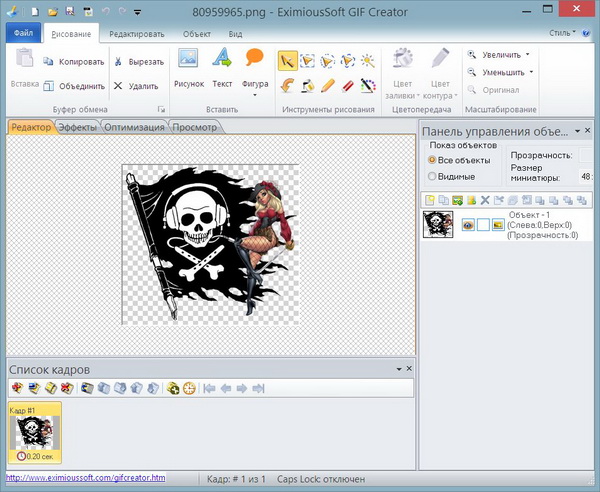The image size is (600, 492).
Task: Select the Все объекты radio button
Action: [x=432, y=160]
